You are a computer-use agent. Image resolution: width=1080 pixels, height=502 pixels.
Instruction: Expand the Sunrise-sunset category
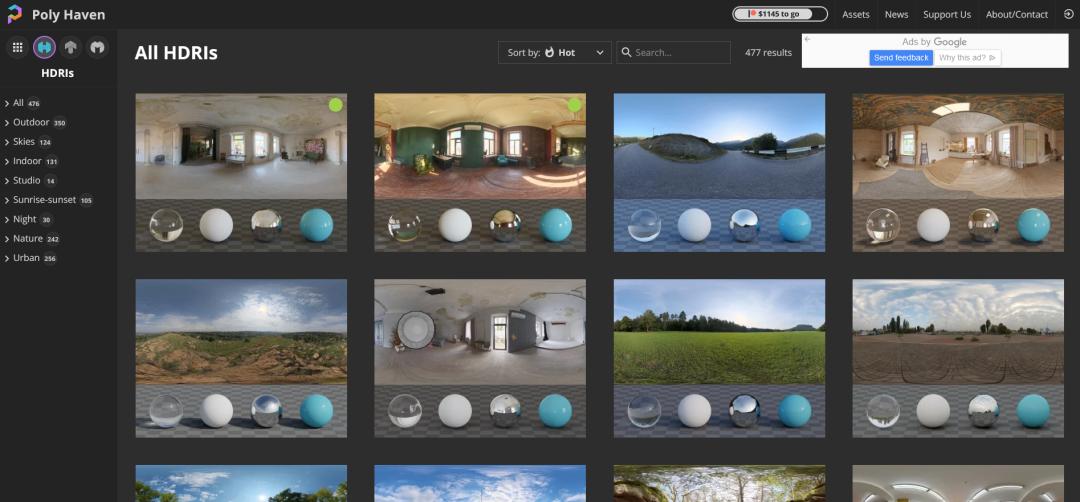tap(45, 200)
